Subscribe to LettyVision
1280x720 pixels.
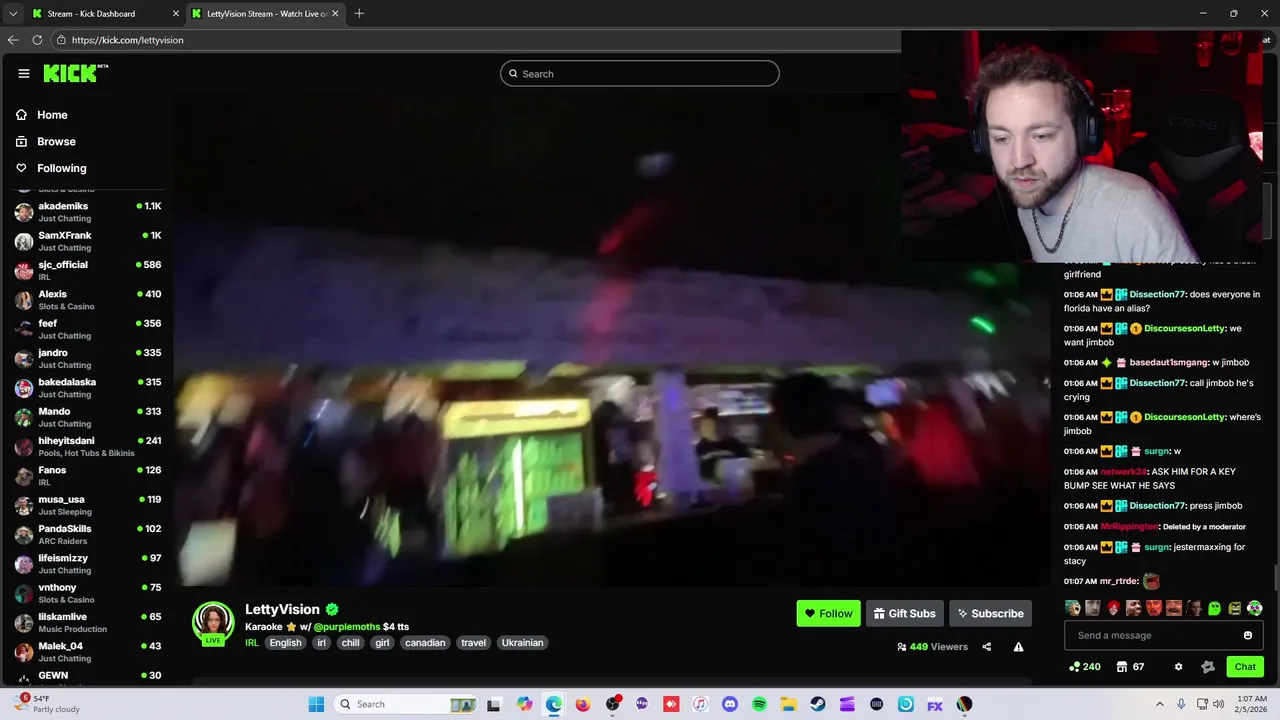(x=990, y=613)
